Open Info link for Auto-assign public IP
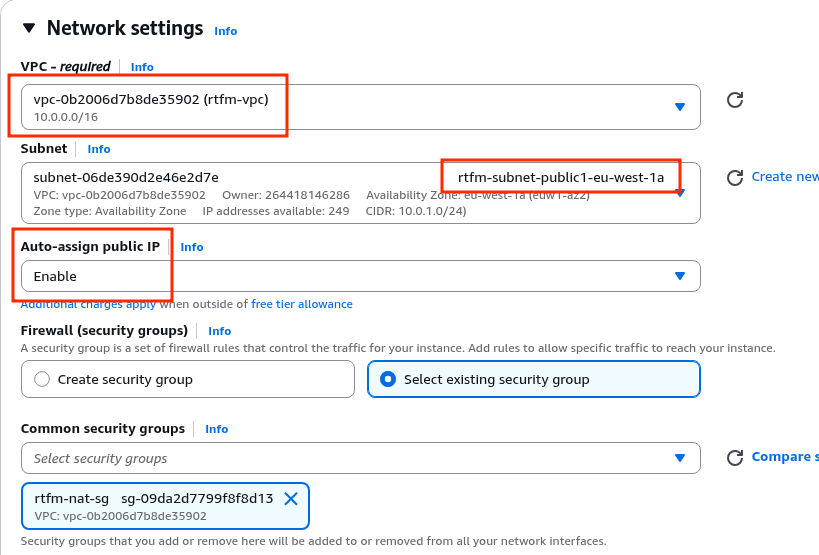819x555 pixels. coord(192,247)
